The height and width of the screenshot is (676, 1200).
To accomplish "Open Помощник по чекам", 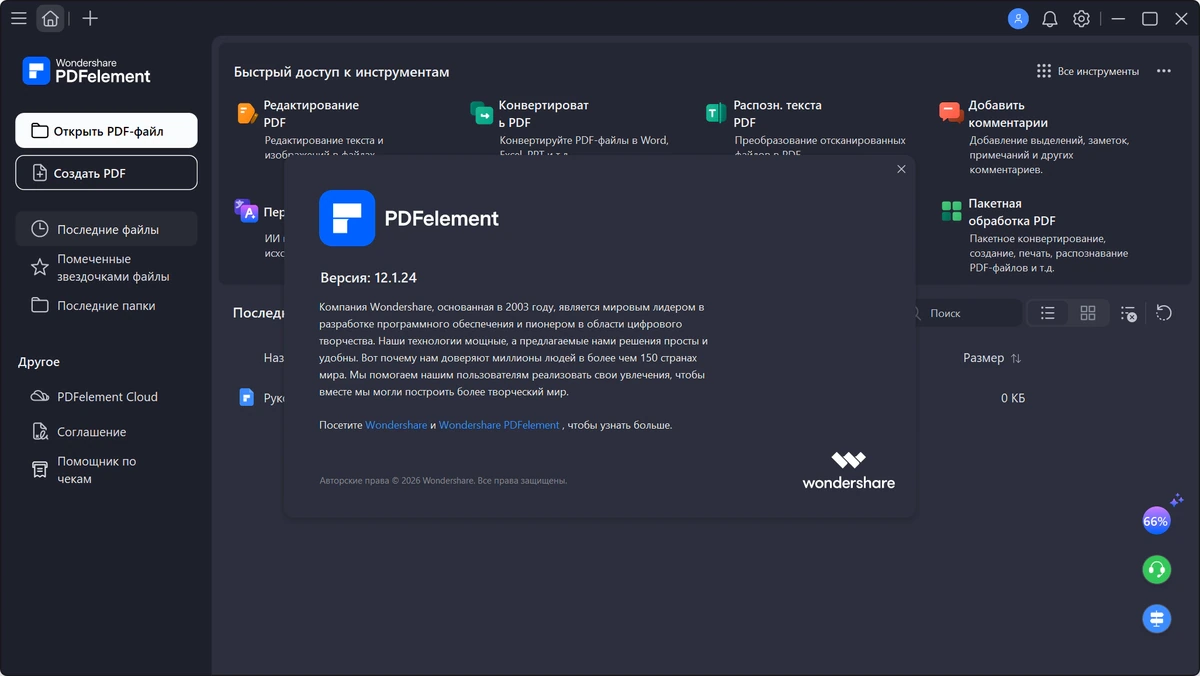I will pyautogui.click(x=106, y=470).
